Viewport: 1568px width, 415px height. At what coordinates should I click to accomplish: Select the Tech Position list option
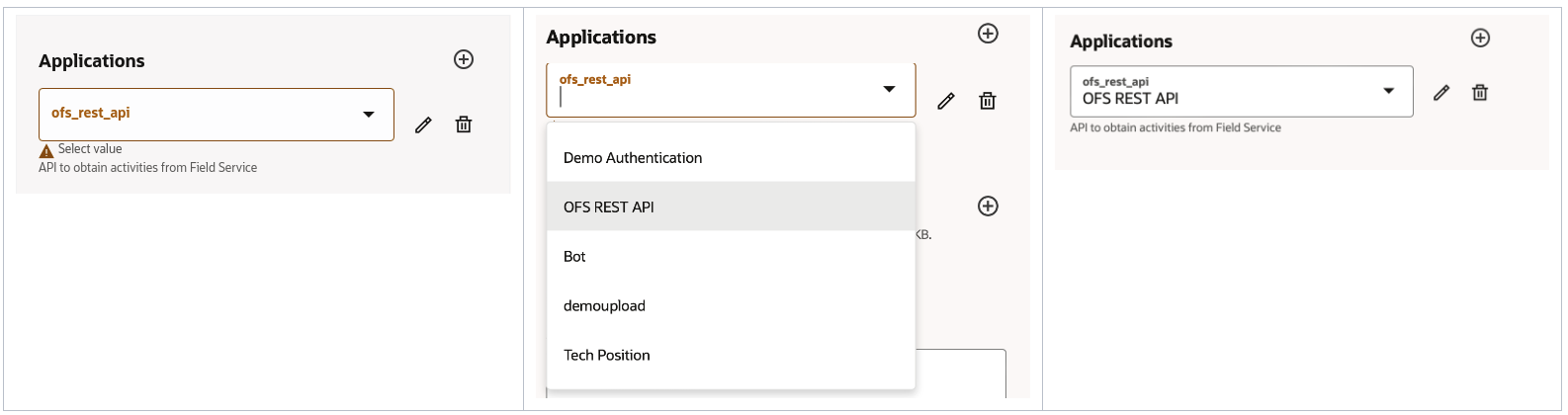[x=607, y=356]
